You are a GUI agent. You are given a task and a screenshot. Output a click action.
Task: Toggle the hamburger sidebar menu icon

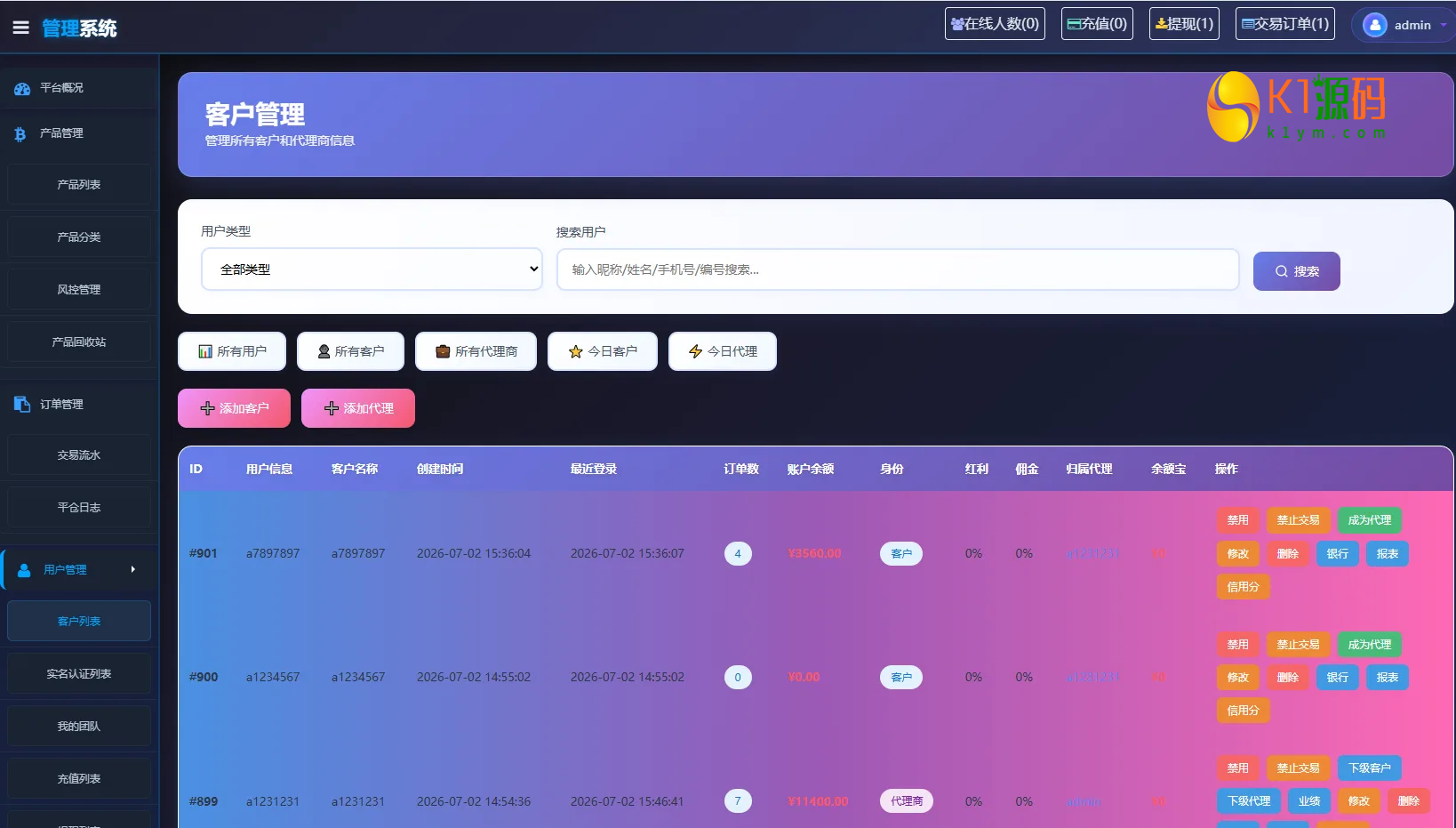point(20,28)
